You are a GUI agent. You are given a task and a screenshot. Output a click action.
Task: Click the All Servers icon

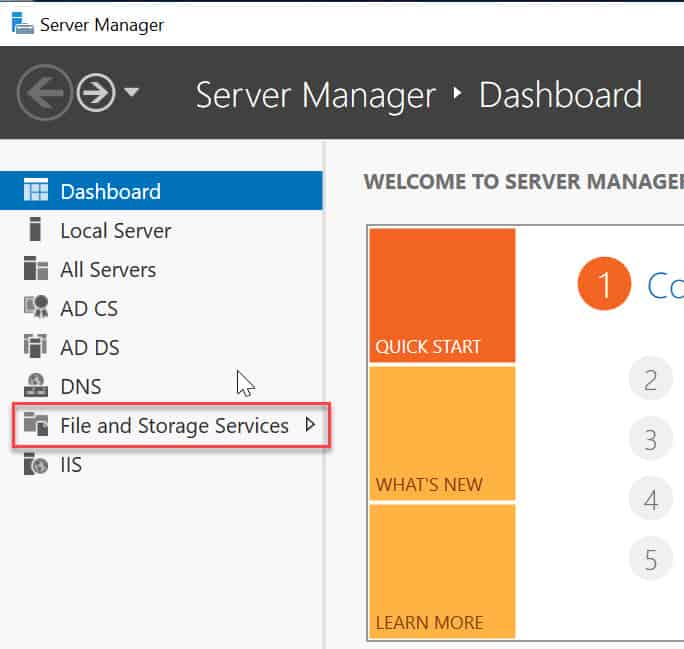[36, 268]
